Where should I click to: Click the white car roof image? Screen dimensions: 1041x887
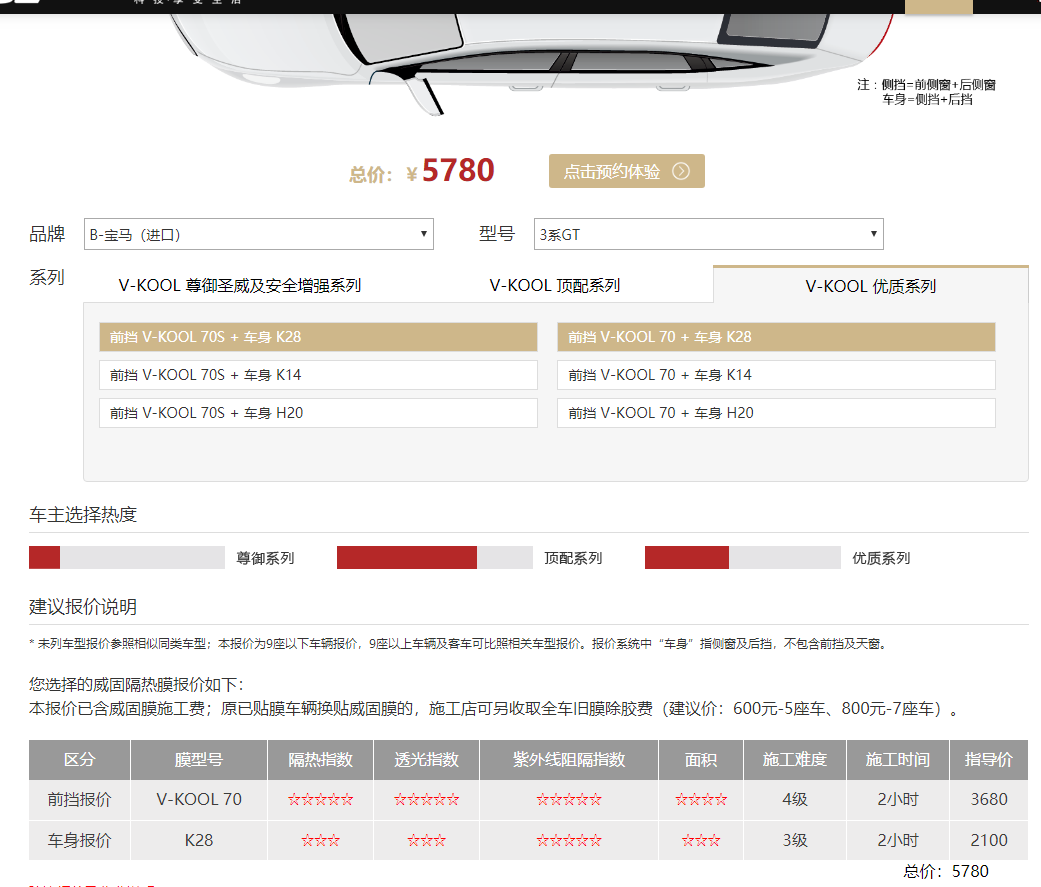pyautogui.click(x=531, y=60)
